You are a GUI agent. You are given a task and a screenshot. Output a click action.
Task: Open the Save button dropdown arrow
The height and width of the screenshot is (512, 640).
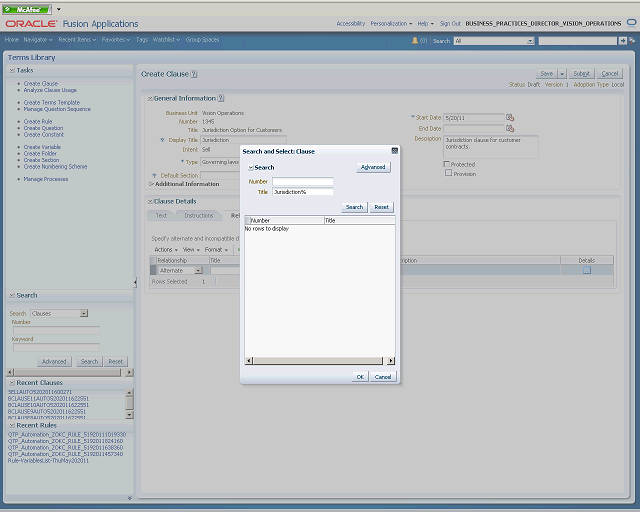tap(562, 73)
